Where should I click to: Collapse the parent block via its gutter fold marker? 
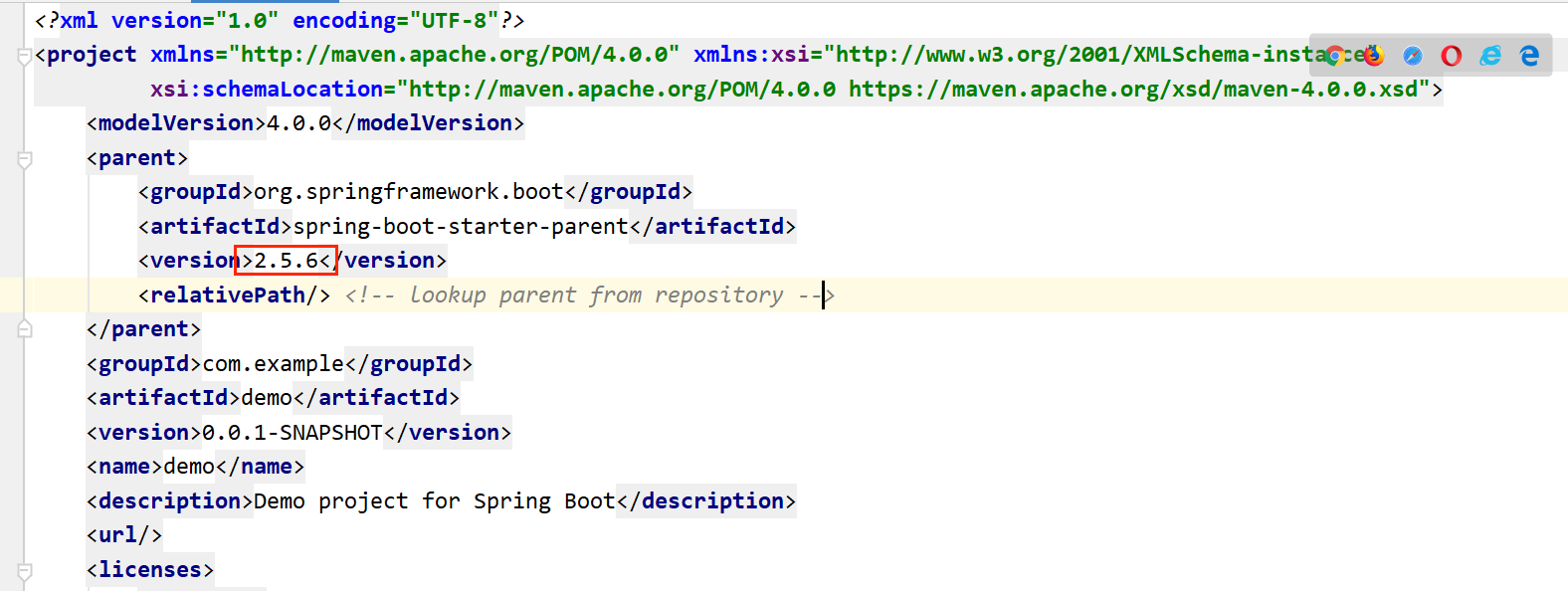point(25,159)
